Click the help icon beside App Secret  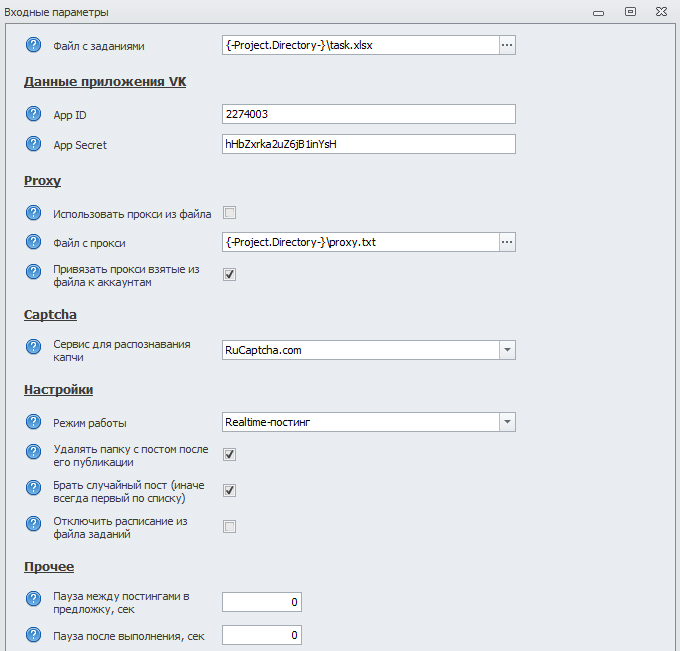[33, 144]
